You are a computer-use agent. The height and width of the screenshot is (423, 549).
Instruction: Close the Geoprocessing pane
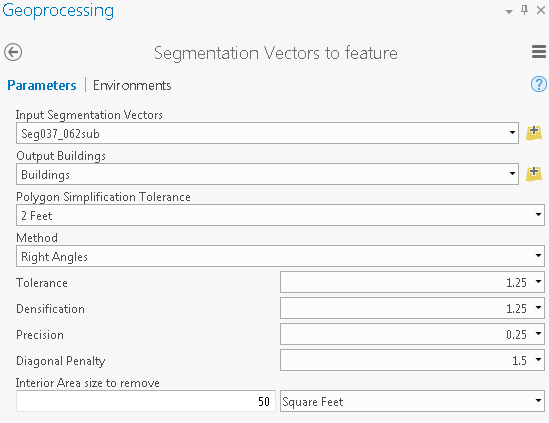(541, 10)
